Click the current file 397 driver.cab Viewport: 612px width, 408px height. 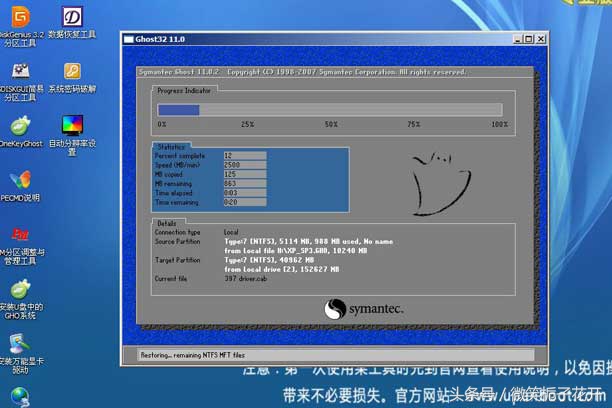[x=246, y=279]
